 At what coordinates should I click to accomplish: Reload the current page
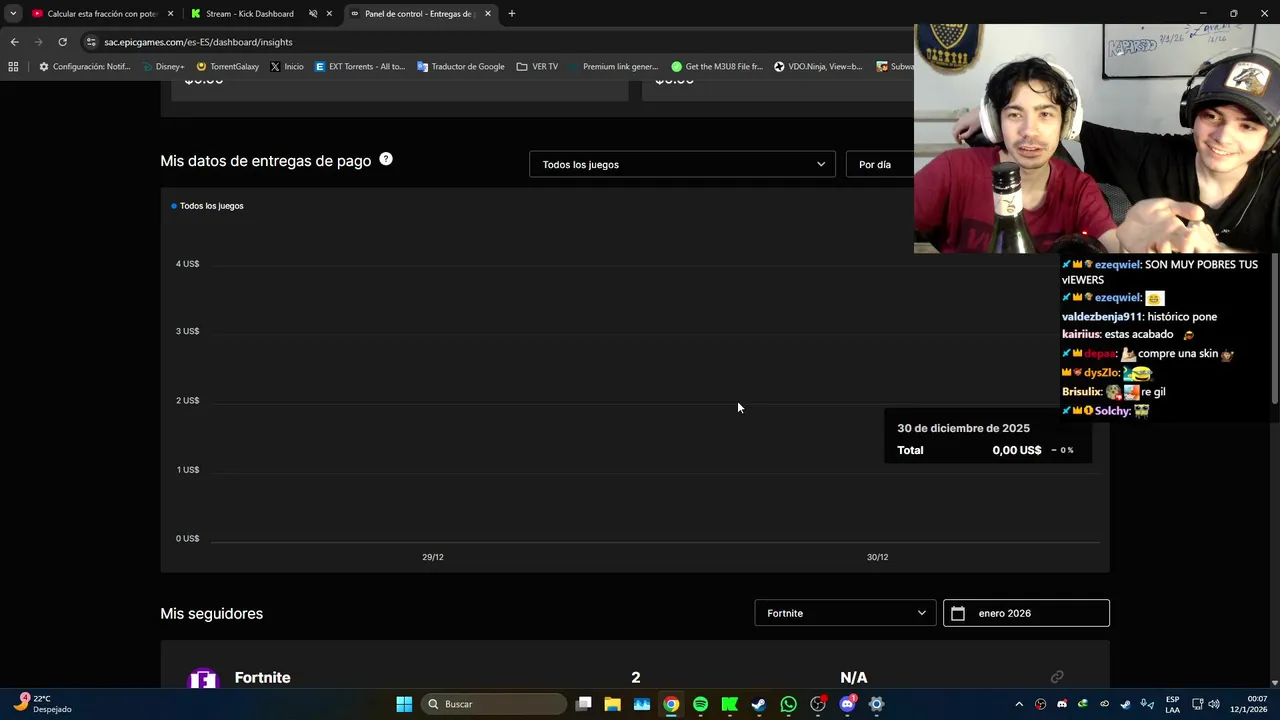pos(62,42)
